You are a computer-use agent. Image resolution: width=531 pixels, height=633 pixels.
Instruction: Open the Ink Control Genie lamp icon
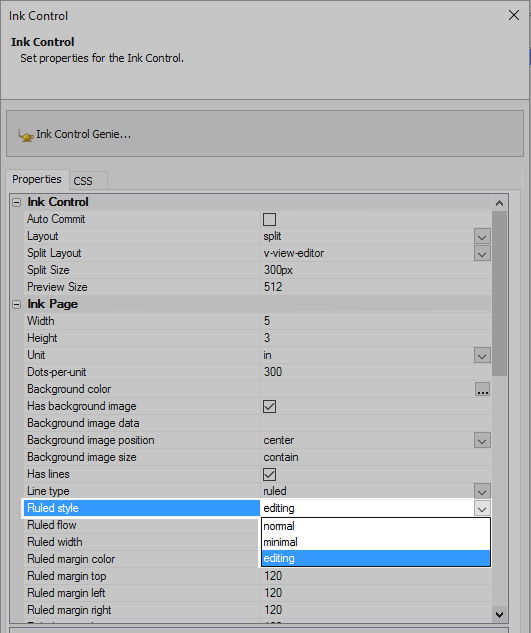coord(25,135)
